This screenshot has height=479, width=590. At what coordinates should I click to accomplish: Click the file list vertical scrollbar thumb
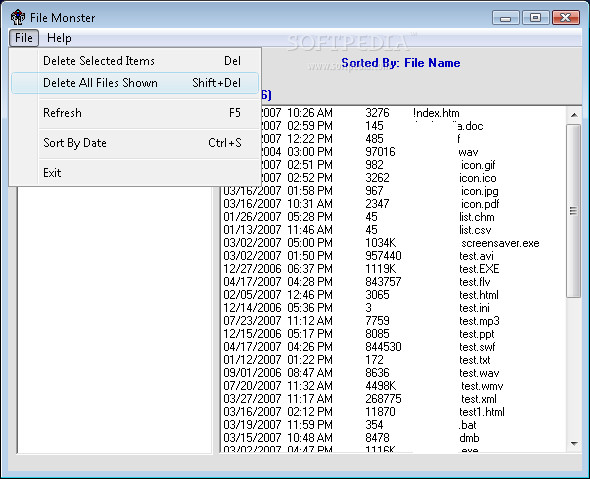pyautogui.click(x=574, y=211)
